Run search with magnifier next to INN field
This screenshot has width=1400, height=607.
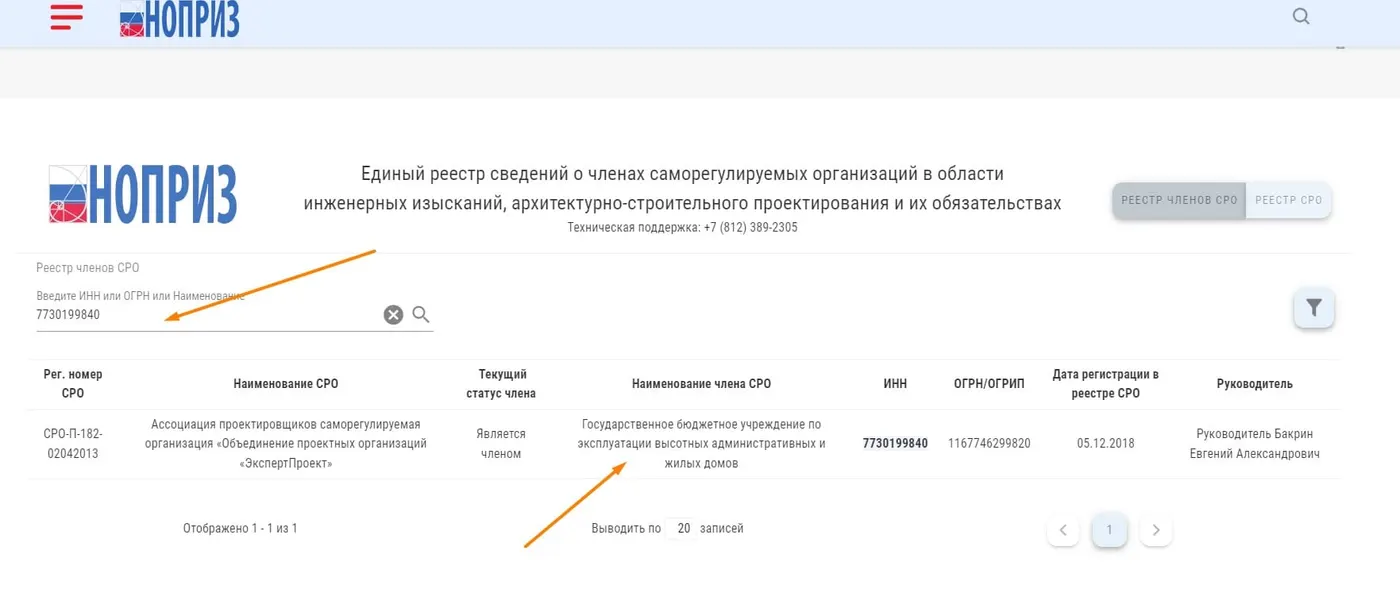click(421, 315)
